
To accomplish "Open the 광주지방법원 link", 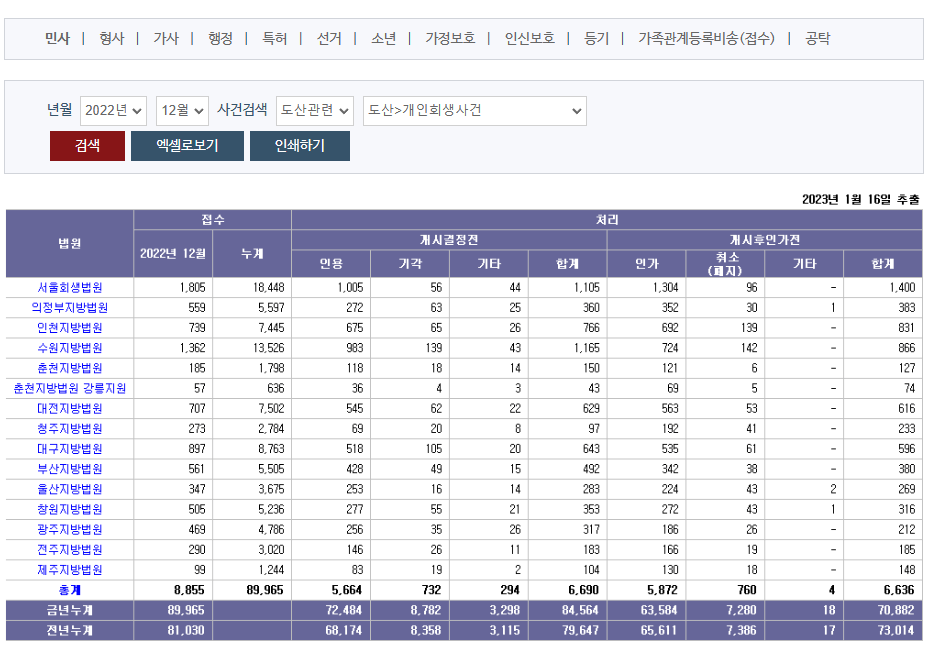I will pos(69,530).
